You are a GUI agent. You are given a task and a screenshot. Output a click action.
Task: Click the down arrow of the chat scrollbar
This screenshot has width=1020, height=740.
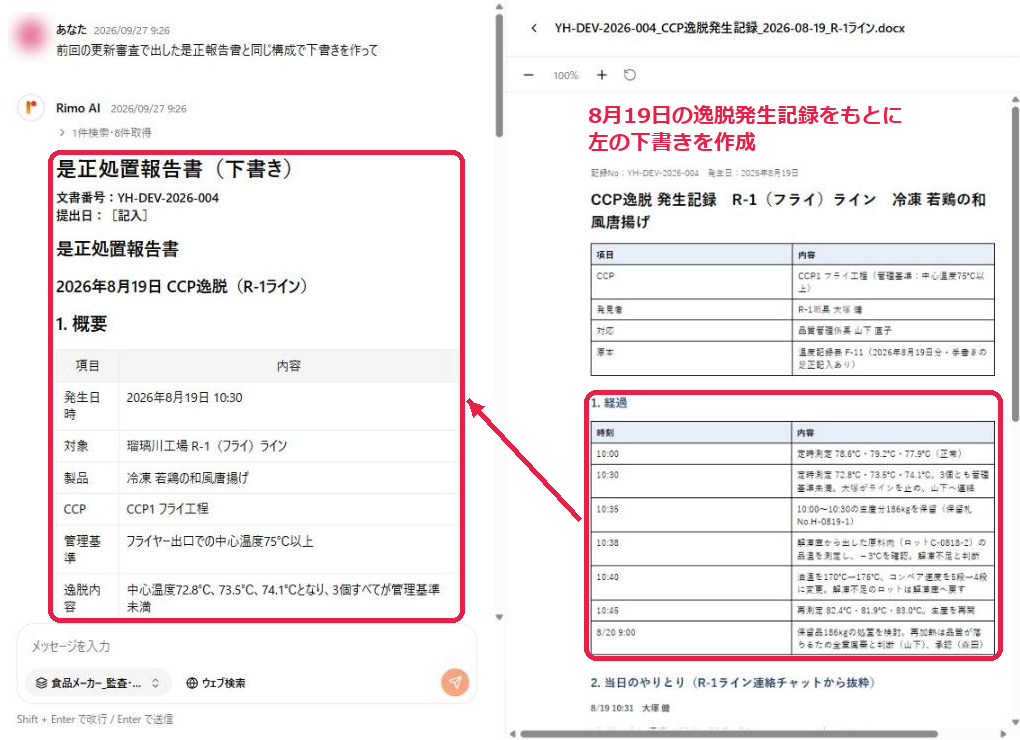499,617
